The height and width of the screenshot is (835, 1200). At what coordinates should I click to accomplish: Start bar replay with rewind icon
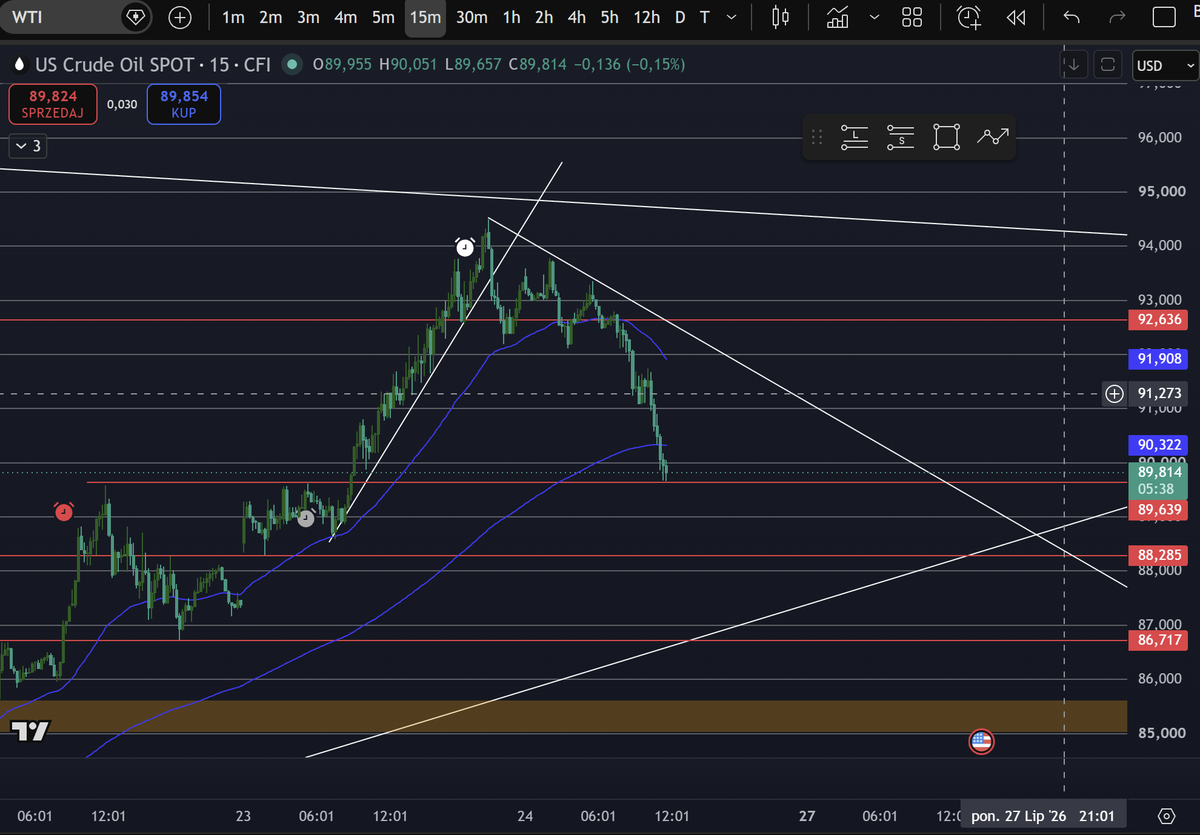(1016, 17)
